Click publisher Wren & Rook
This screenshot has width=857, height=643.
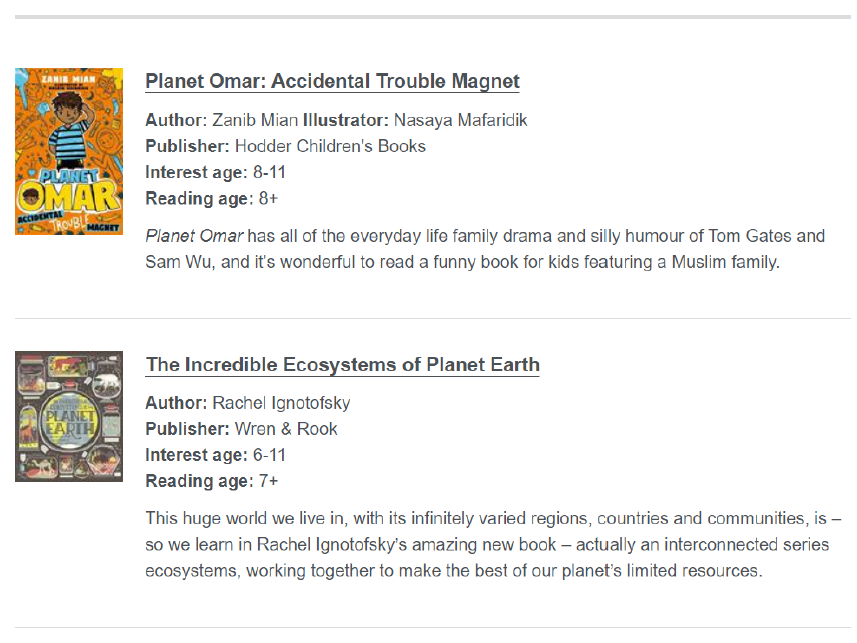(x=286, y=429)
